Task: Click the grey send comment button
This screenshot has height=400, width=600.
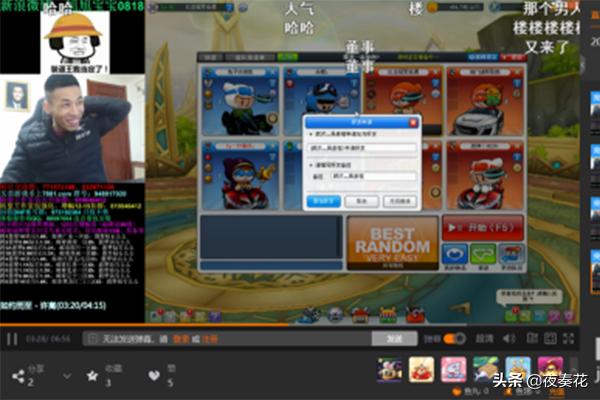Action: click(394, 339)
